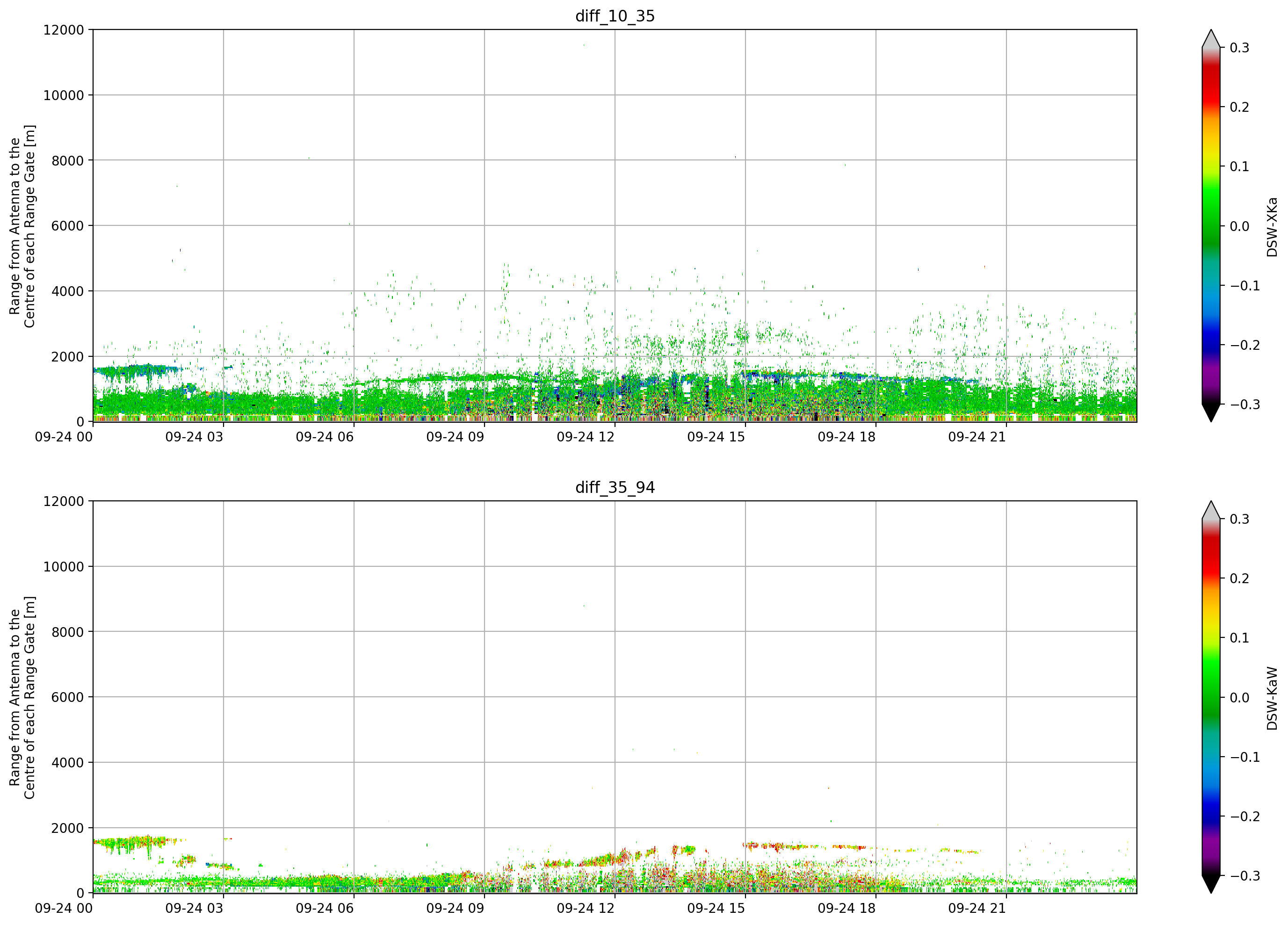The width and height of the screenshot is (1288, 925).
Task: Click the −0.2 tick on DSW-XKa colorbar
Action: click(x=1245, y=345)
